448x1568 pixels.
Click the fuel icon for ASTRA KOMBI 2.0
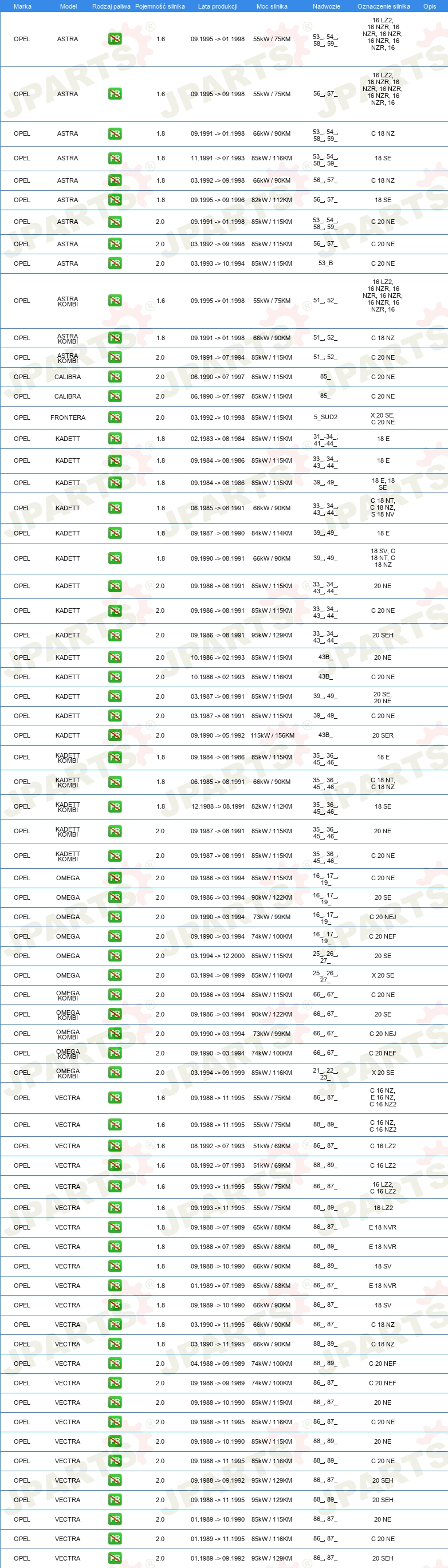(x=115, y=357)
